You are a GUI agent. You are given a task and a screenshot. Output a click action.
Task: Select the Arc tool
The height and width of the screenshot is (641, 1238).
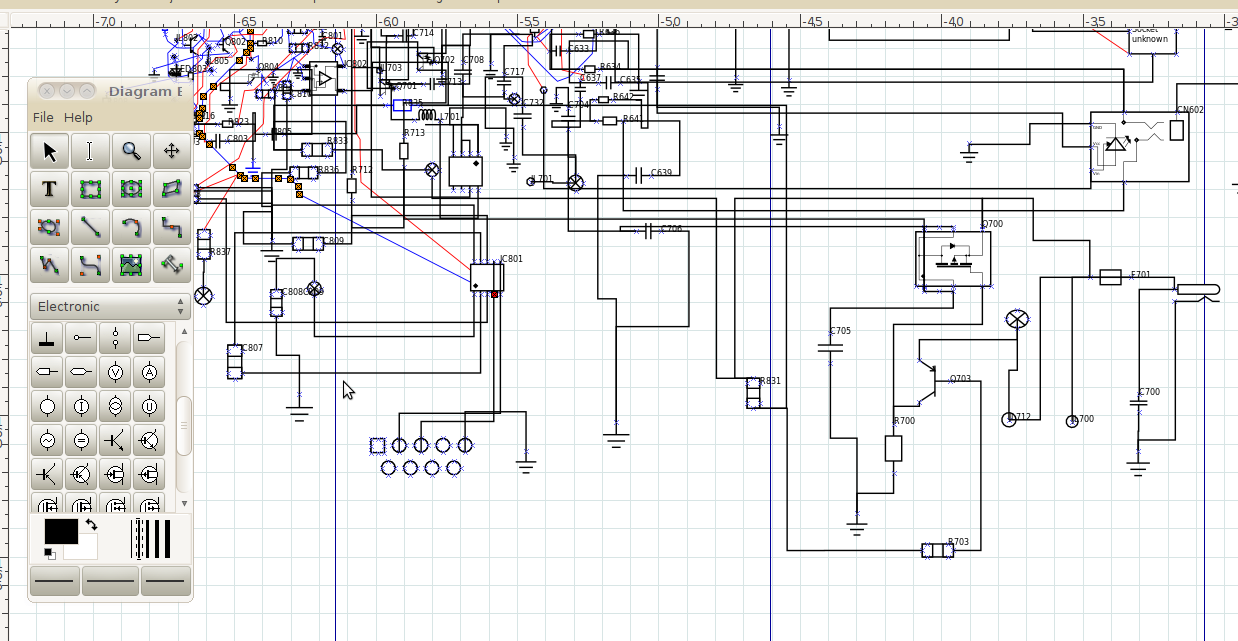(x=130, y=227)
